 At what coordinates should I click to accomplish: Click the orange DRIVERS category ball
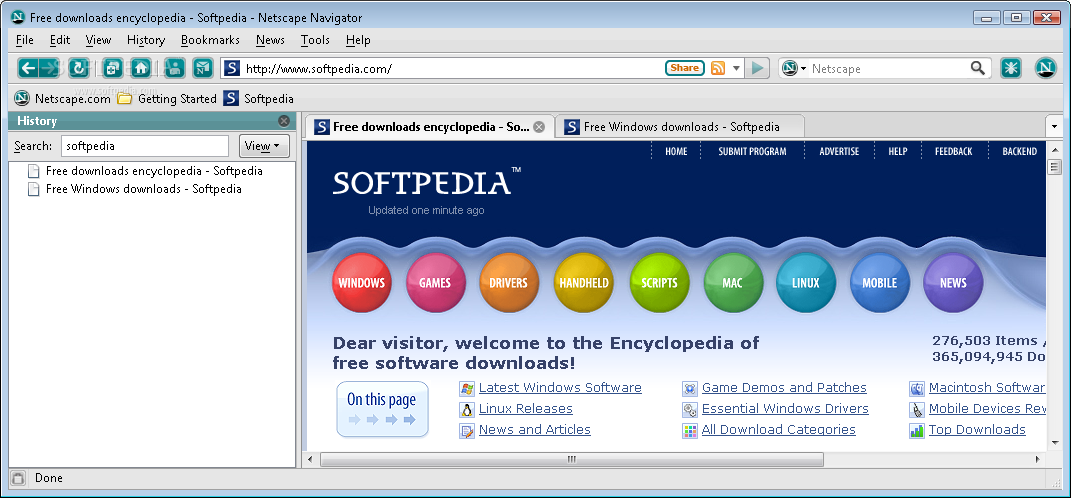click(509, 282)
